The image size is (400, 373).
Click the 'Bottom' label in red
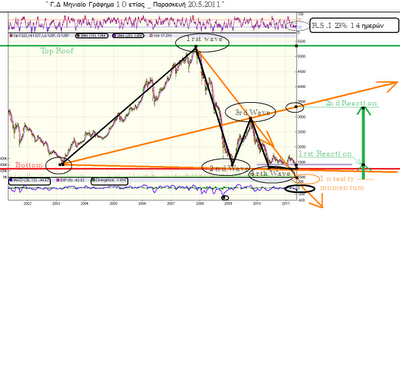29,165
